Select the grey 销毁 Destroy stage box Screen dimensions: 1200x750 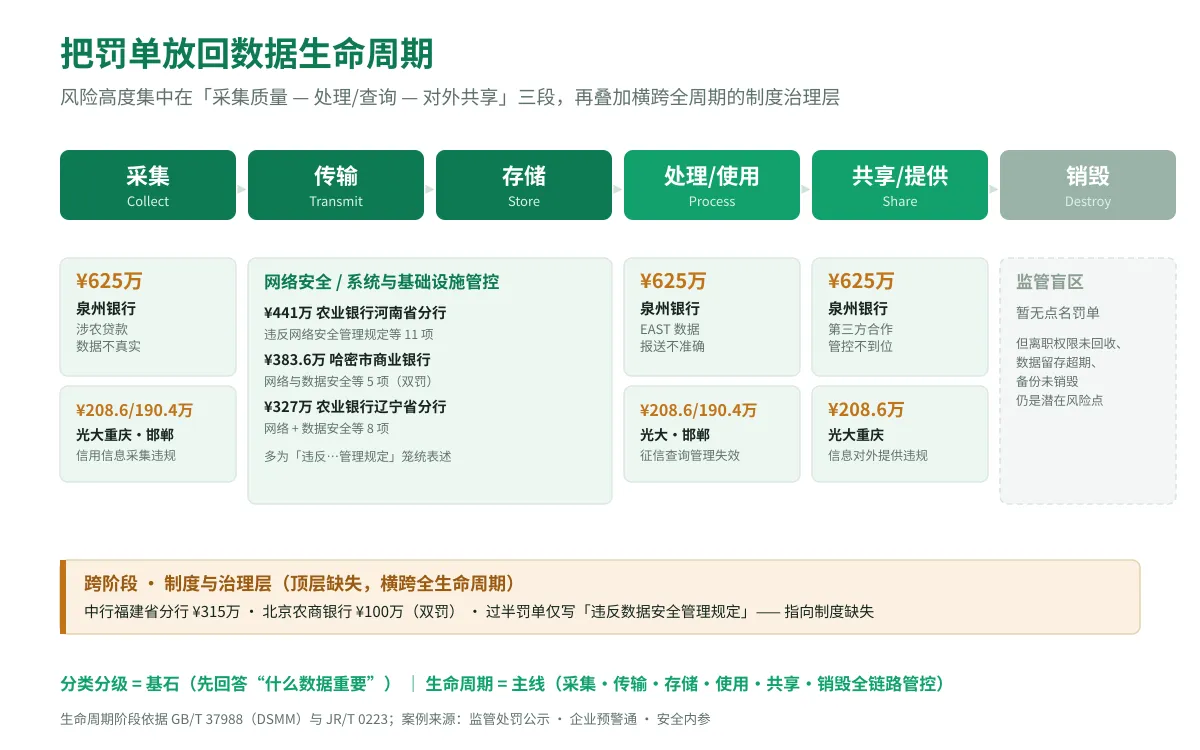[1088, 185]
